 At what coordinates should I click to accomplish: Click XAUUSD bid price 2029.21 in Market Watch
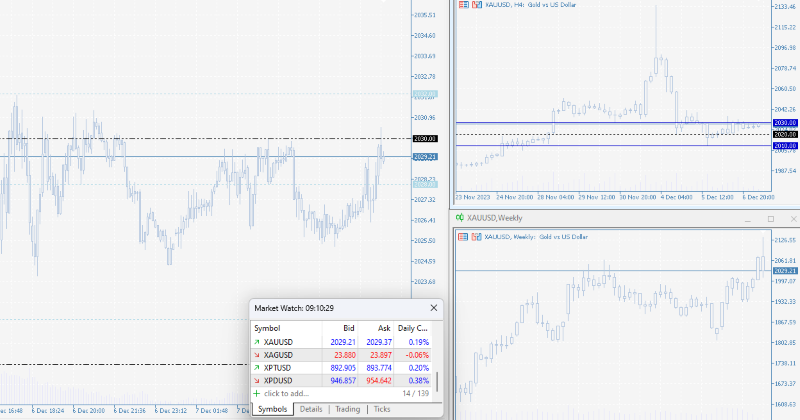coord(343,342)
